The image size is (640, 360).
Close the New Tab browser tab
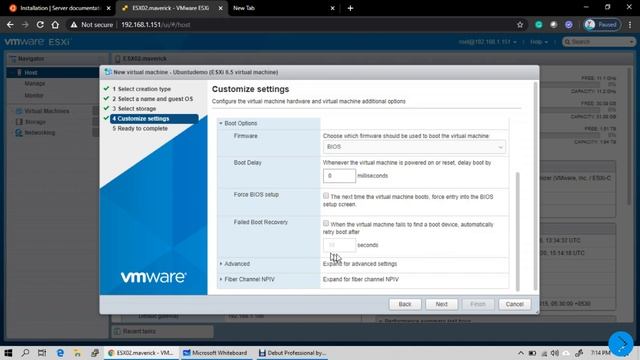pos(332,8)
